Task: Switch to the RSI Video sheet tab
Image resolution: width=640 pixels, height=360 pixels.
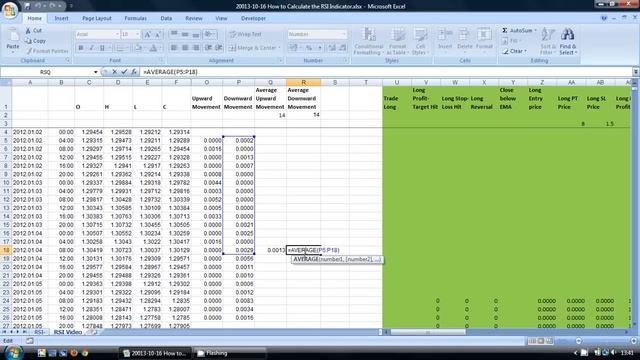Action: coord(68,332)
